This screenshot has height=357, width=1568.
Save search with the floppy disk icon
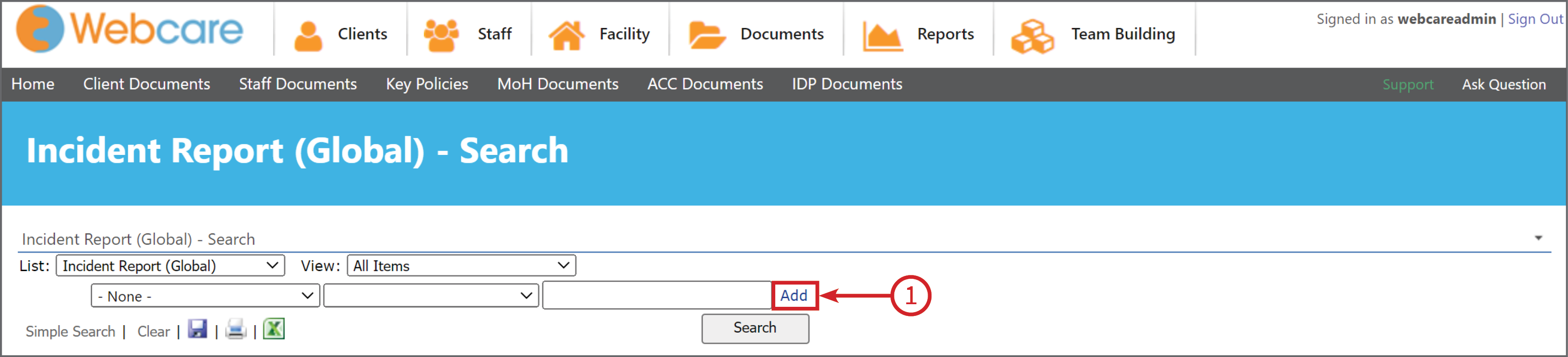pyautogui.click(x=197, y=329)
